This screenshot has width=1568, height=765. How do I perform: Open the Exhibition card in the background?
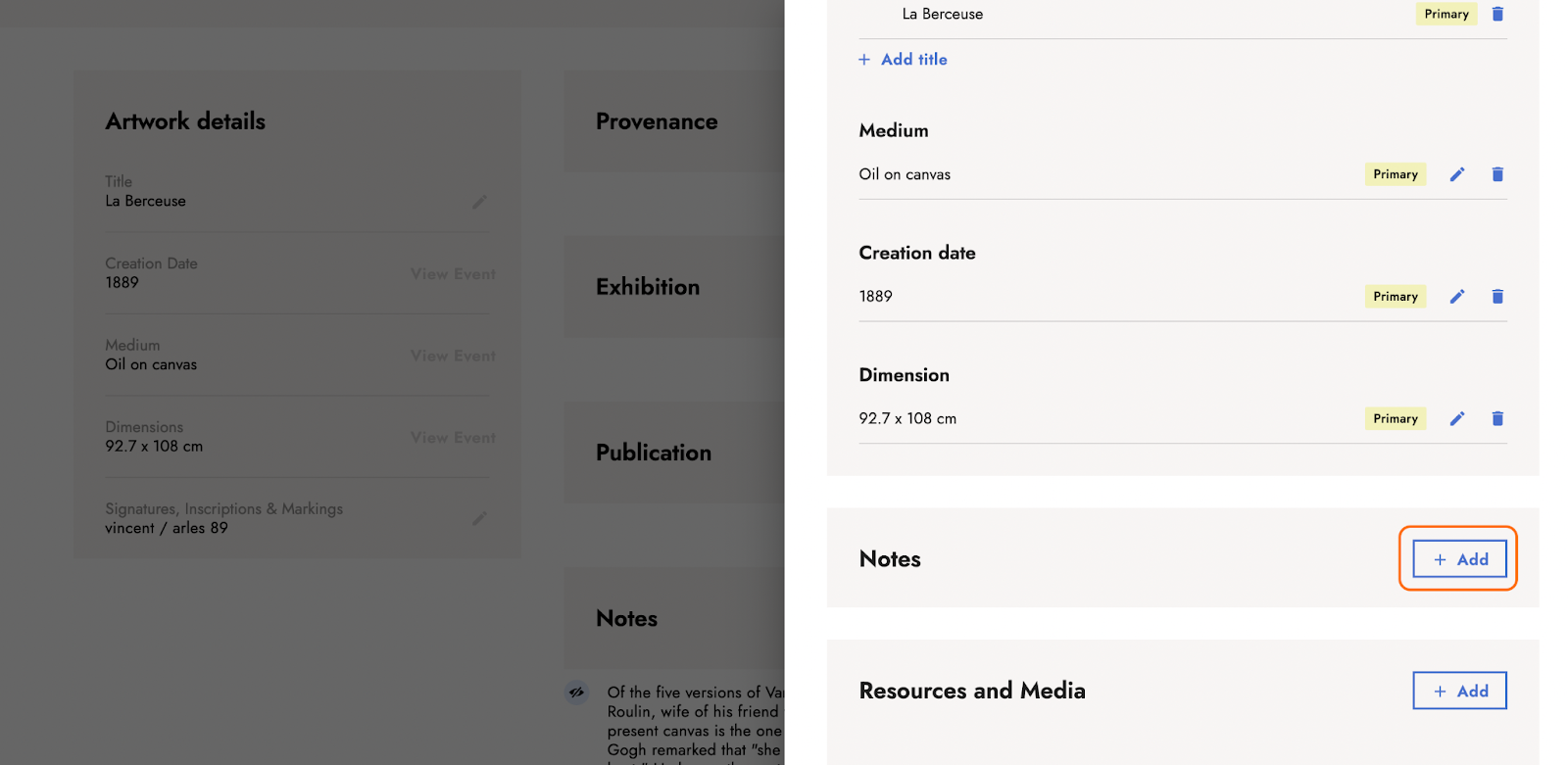[x=674, y=287]
